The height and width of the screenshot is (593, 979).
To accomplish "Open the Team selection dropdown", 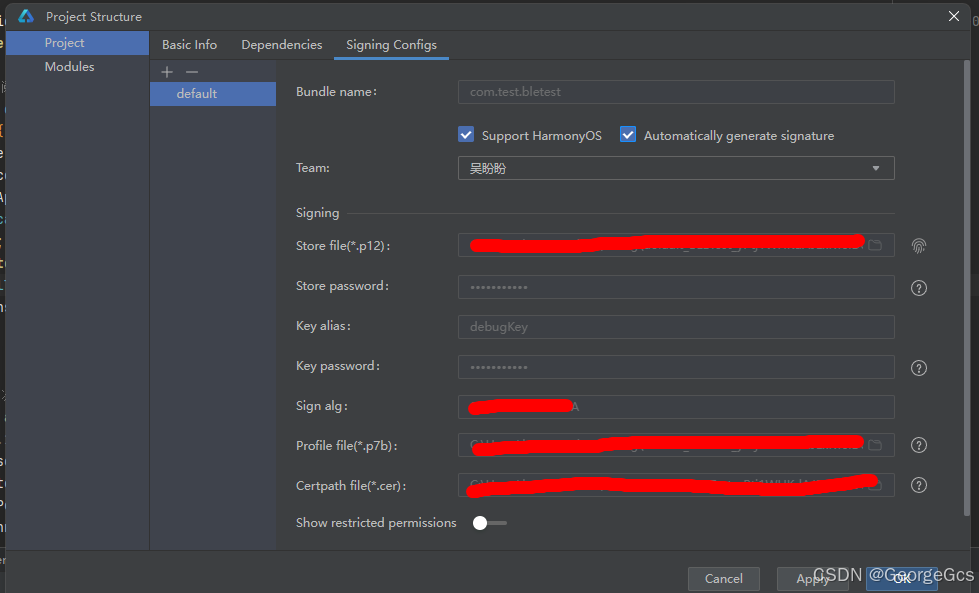I will click(x=878, y=167).
